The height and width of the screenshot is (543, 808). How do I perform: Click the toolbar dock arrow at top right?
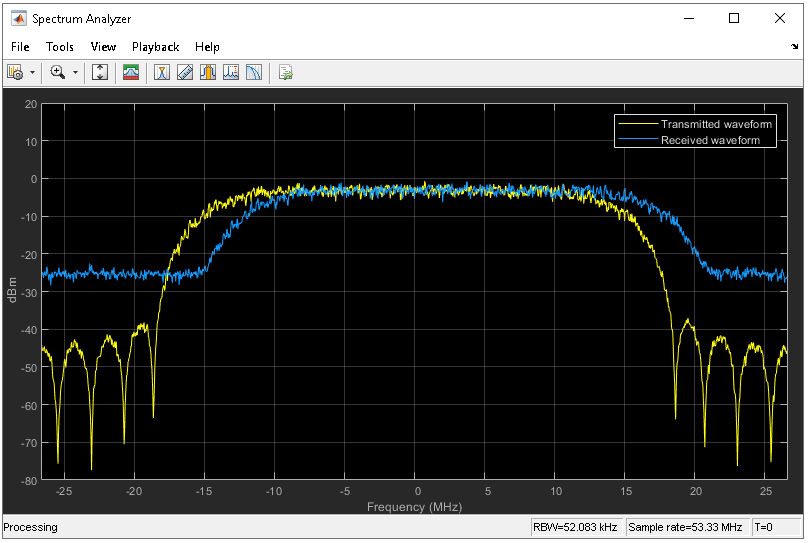794,47
